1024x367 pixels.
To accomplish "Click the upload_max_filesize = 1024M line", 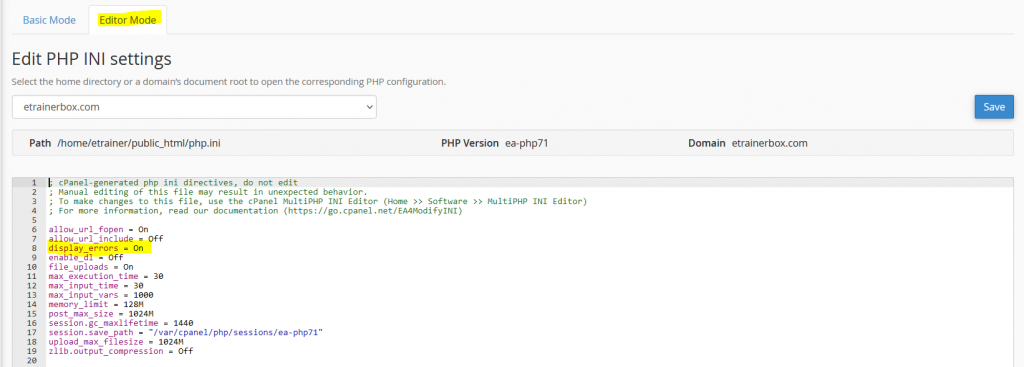I will 116,342.
